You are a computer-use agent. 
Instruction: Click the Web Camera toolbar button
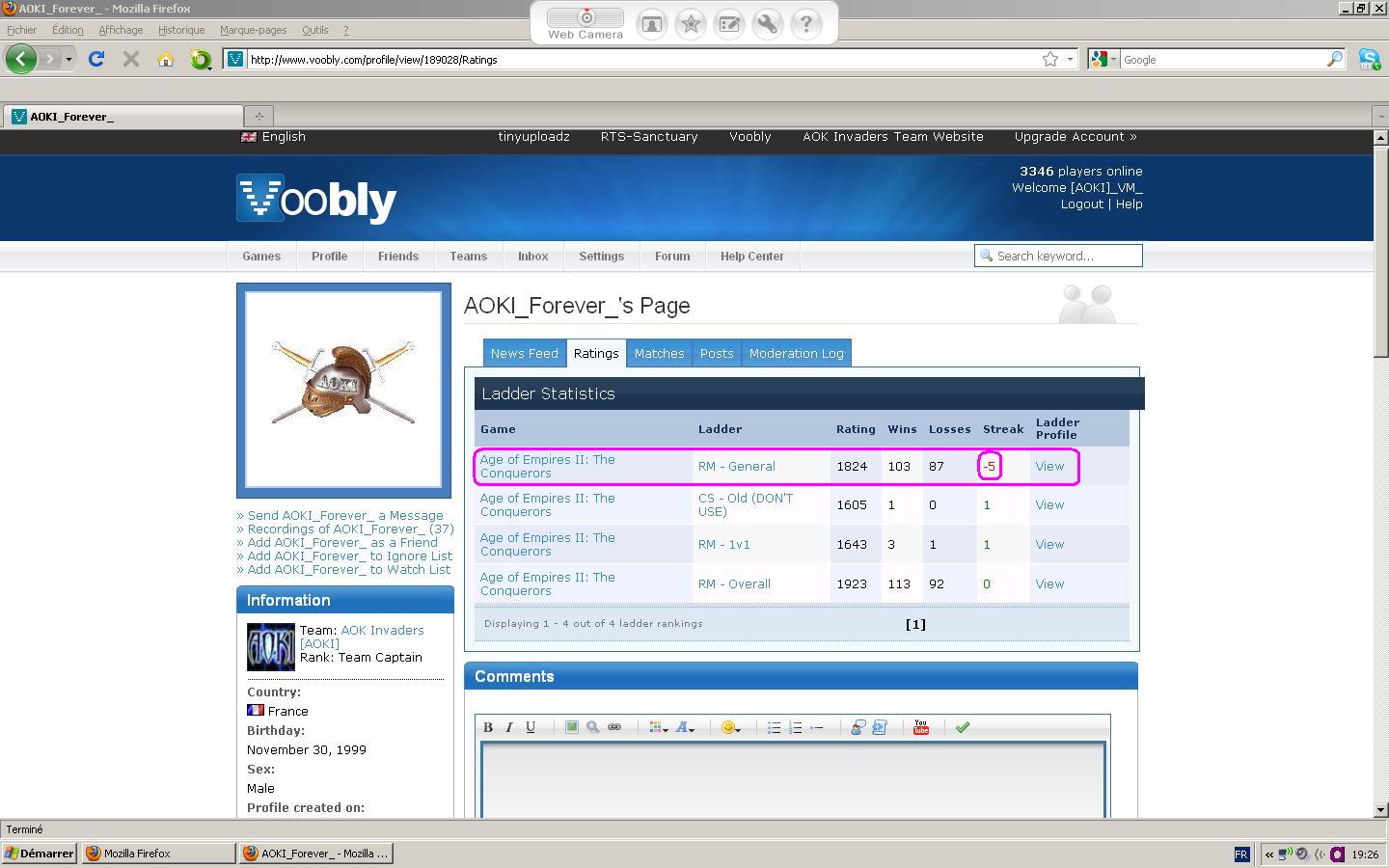point(586,23)
